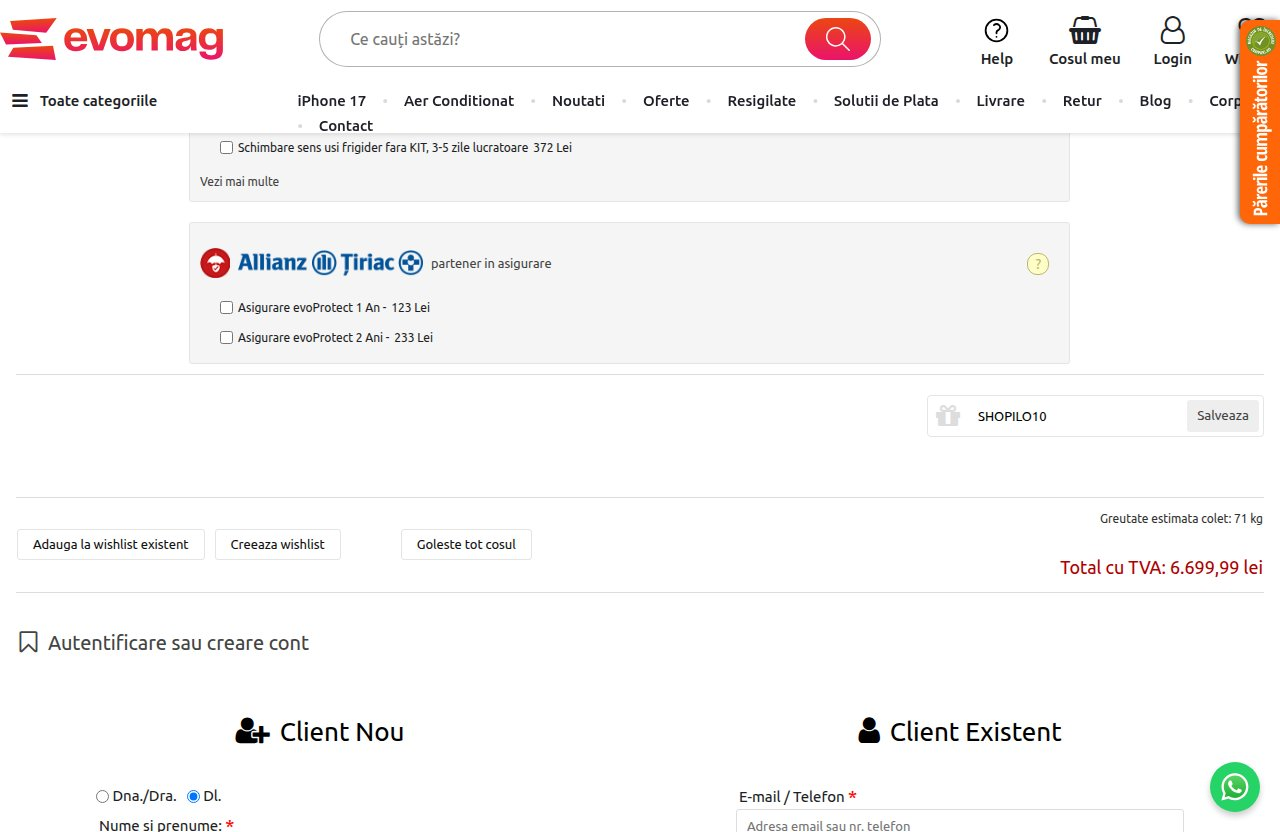
Task: Open the Cosul meu basket icon
Action: (x=1085, y=31)
